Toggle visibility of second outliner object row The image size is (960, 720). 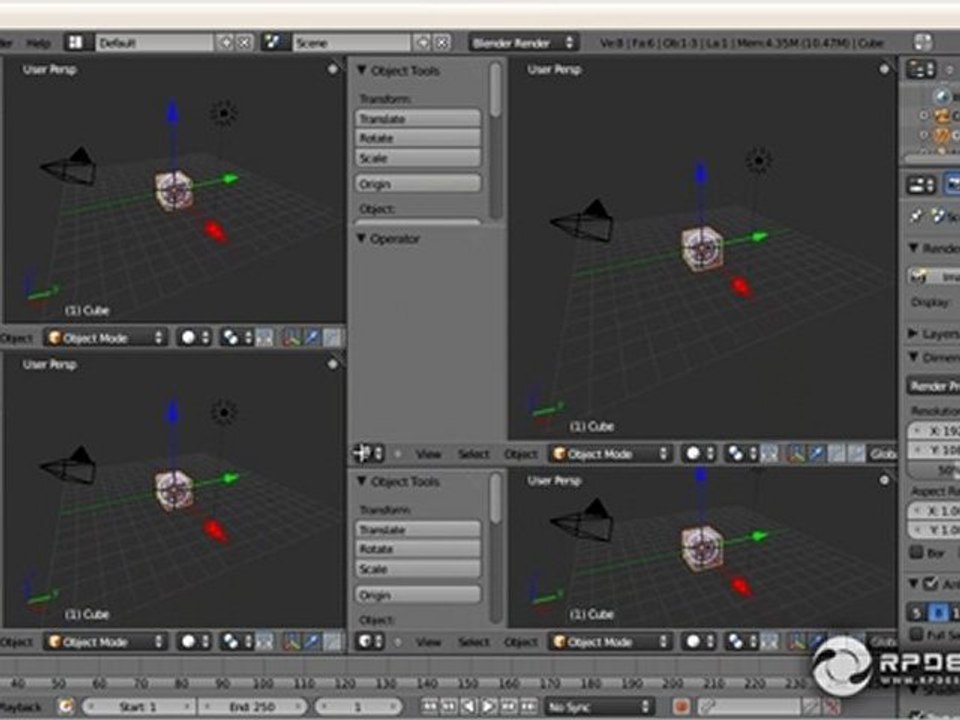click(924, 134)
